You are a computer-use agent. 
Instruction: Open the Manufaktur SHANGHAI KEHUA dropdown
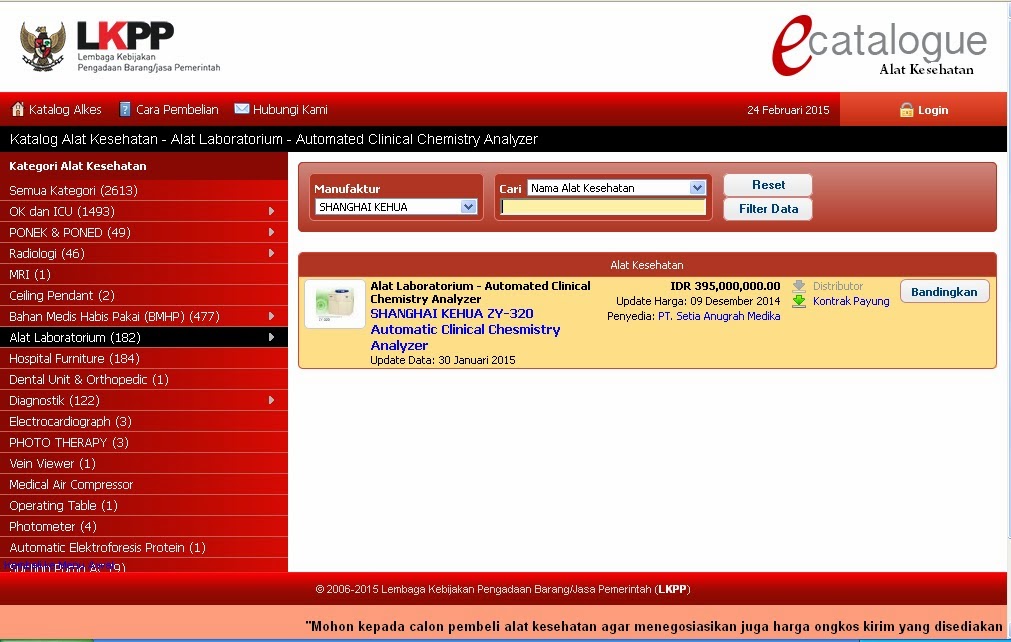(396, 207)
